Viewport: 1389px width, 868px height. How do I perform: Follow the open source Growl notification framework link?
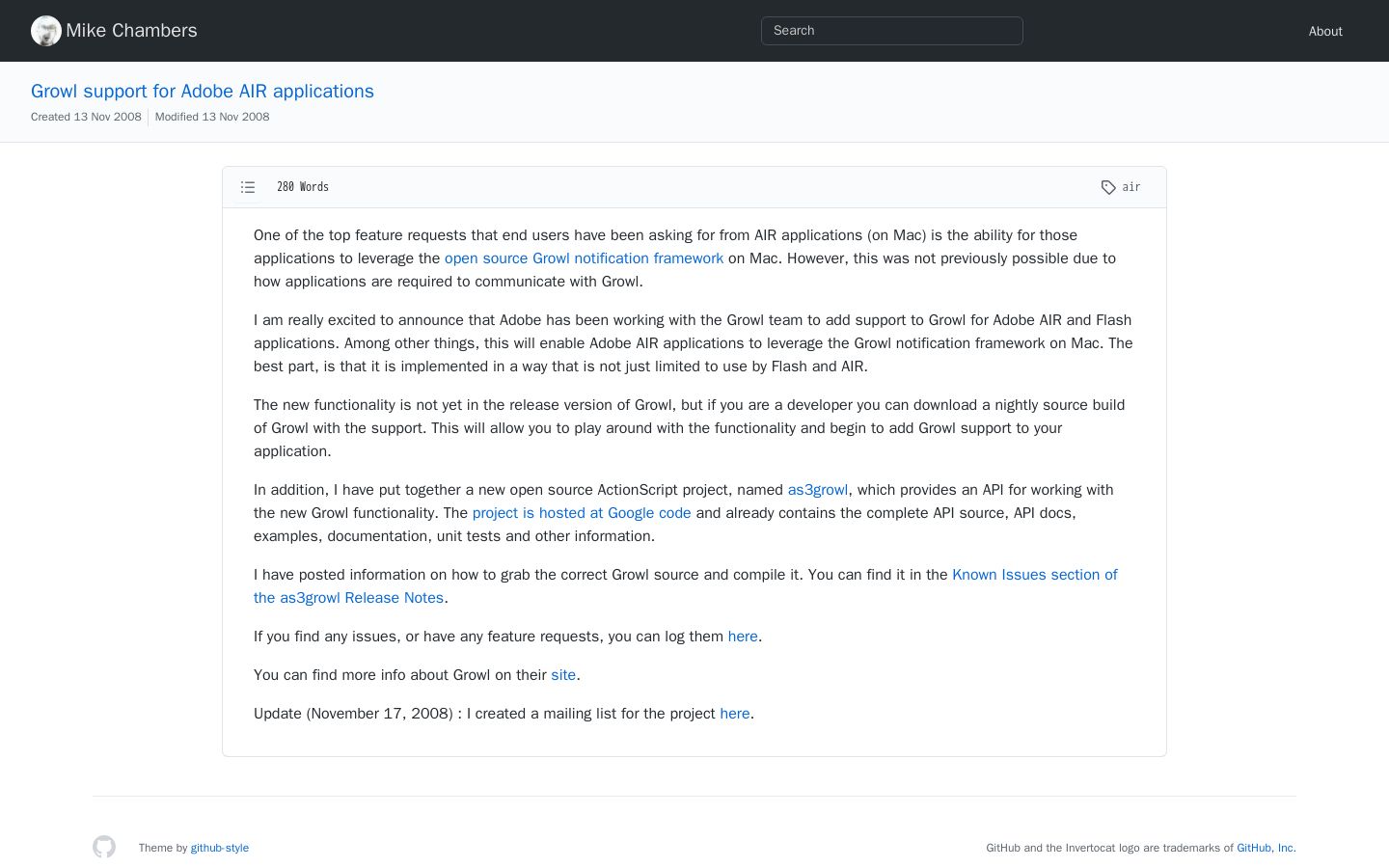tap(584, 258)
